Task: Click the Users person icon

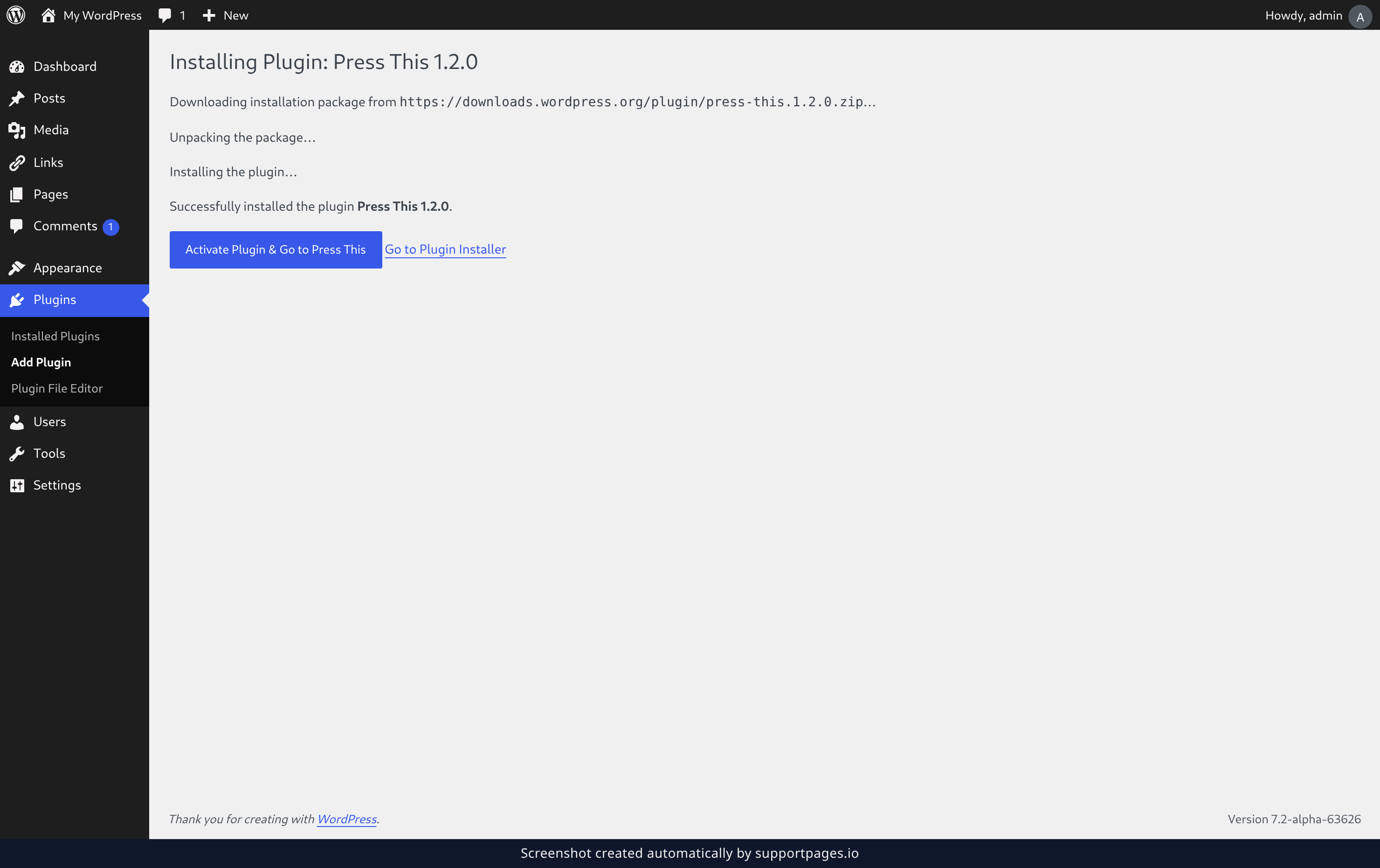Action: [17, 422]
